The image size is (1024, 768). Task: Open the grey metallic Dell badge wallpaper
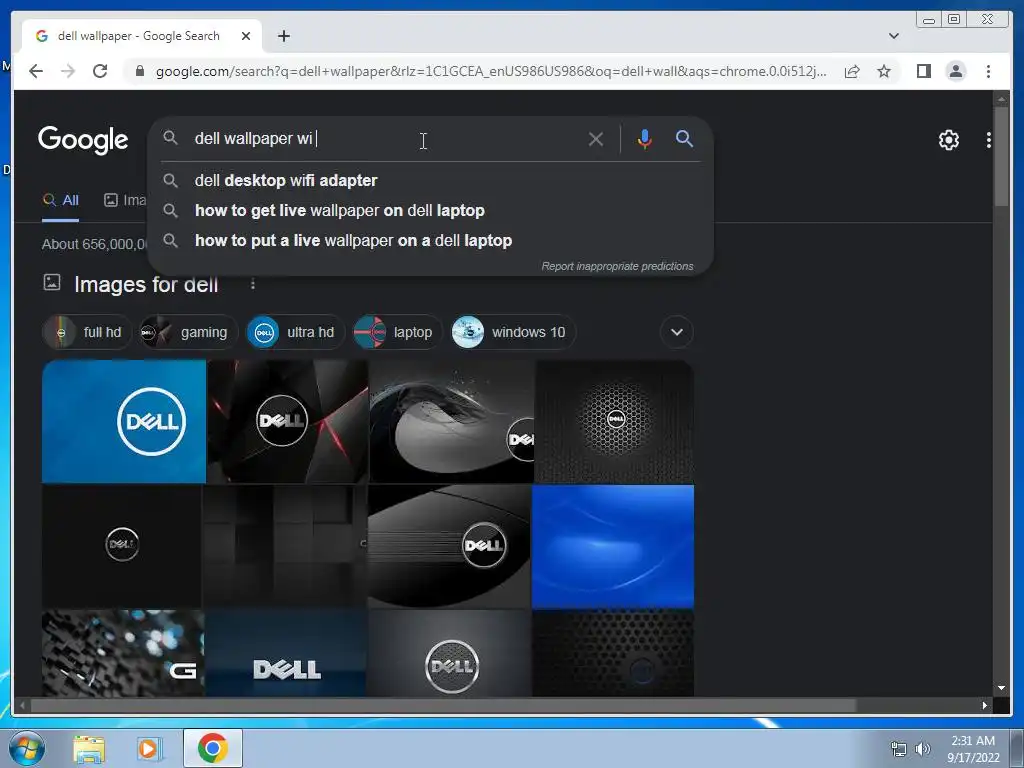[x=449, y=652]
